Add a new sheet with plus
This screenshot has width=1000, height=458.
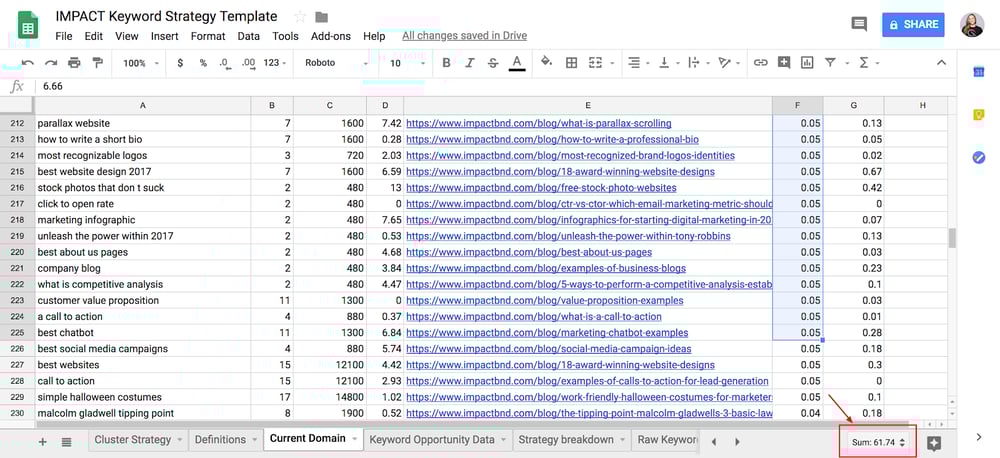click(x=43, y=441)
